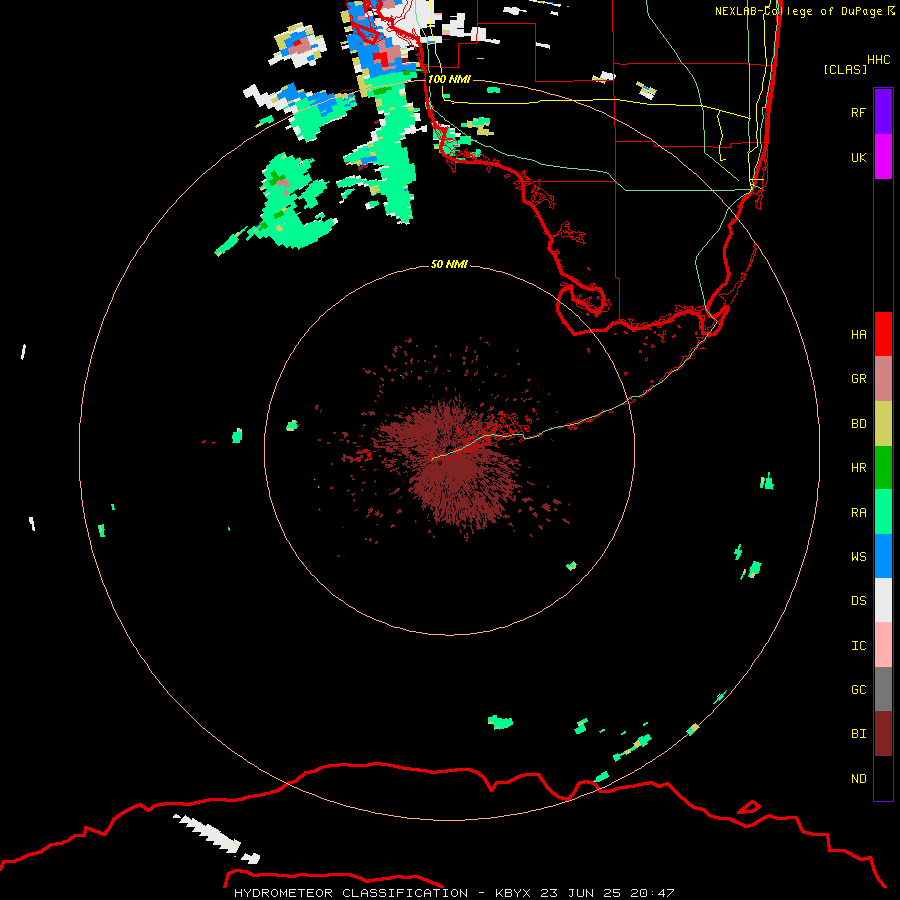900x900 pixels.
Task: Click the HR dark green swatch
Action: (x=883, y=468)
